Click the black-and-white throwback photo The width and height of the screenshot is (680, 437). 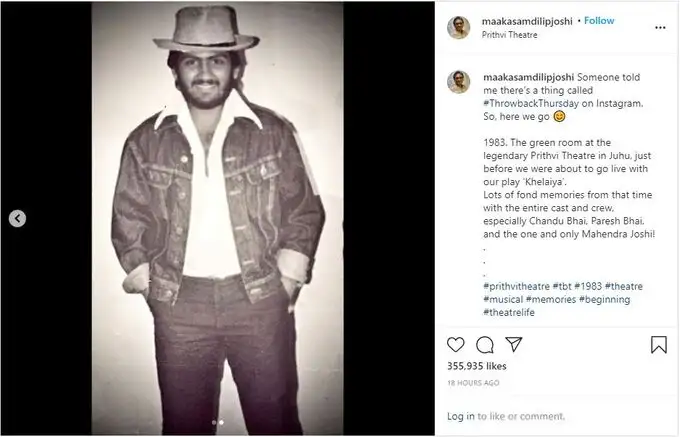(x=218, y=218)
